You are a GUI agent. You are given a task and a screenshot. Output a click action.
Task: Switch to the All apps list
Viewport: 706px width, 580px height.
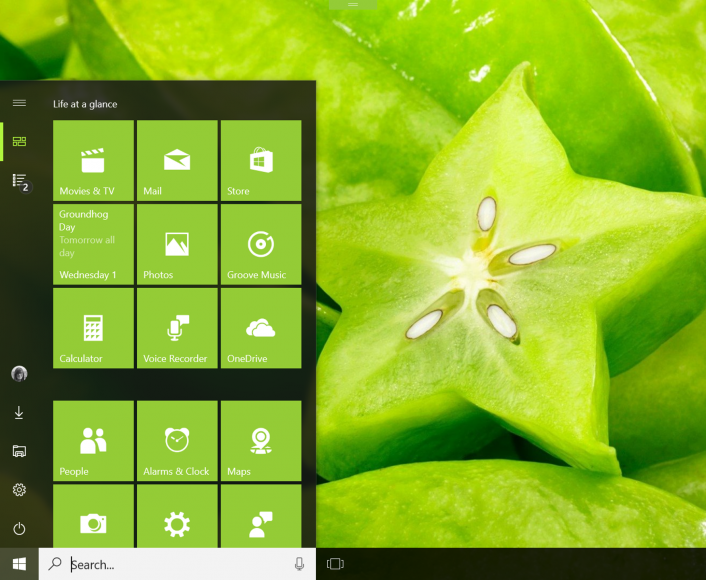(19, 181)
